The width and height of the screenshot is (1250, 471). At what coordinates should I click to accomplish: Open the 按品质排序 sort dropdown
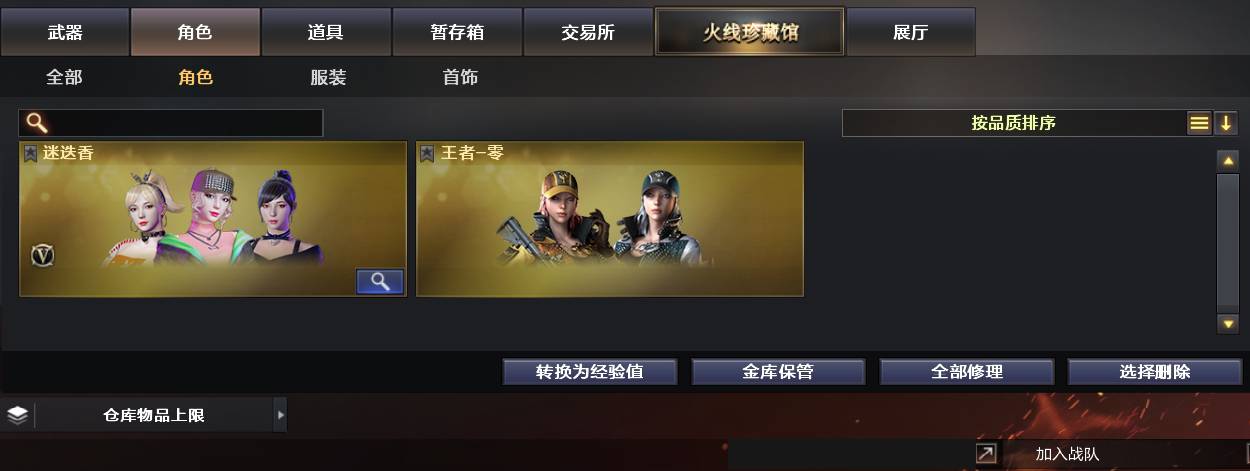(x=1014, y=123)
